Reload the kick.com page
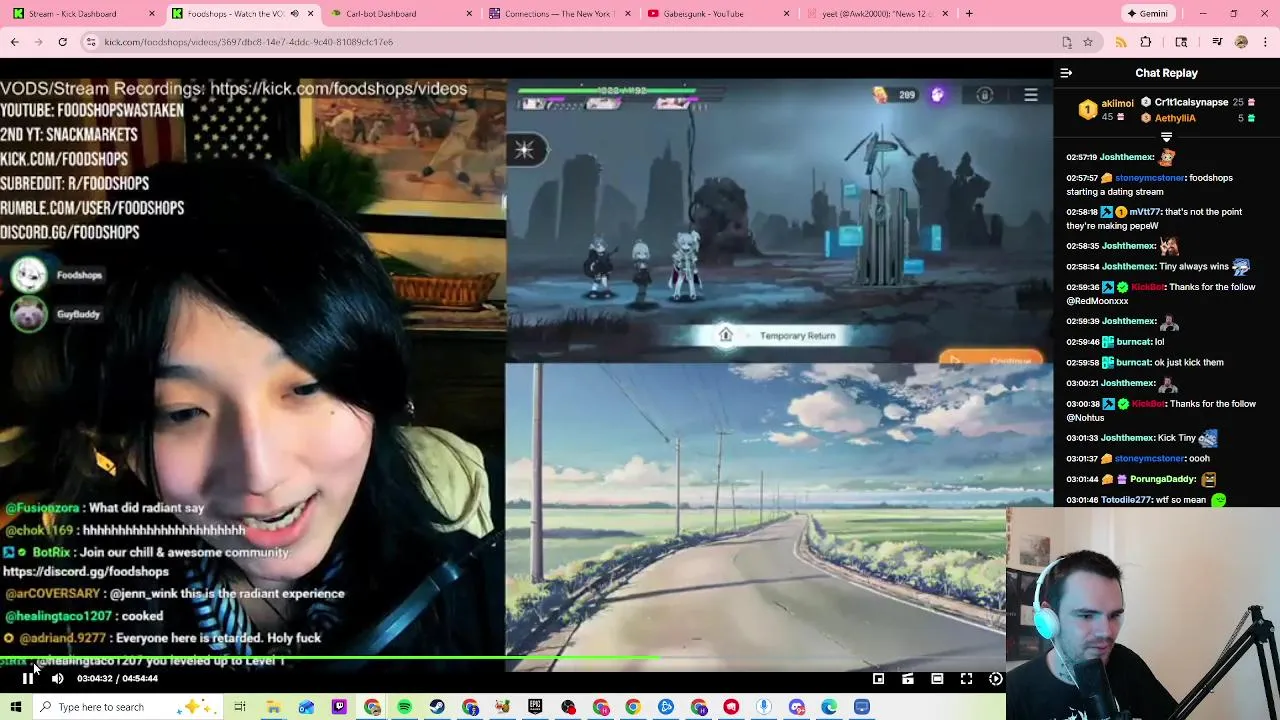The width and height of the screenshot is (1280, 720). 62,42
